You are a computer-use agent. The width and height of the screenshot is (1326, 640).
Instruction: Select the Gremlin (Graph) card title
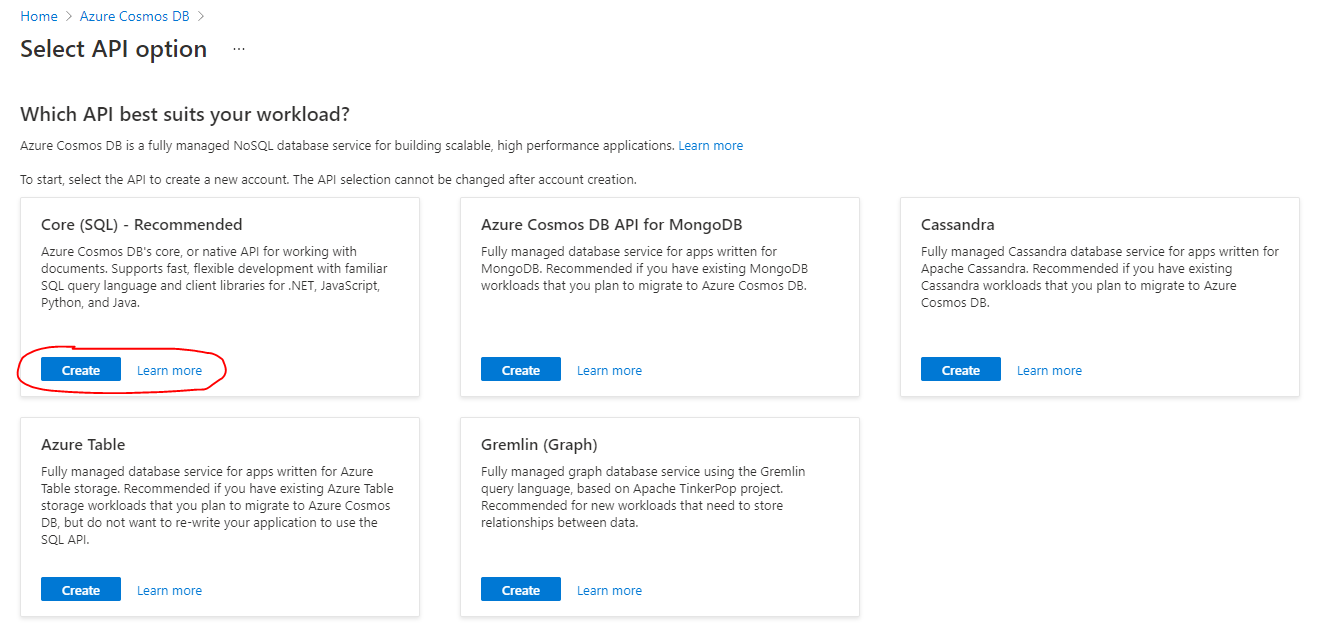(539, 444)
